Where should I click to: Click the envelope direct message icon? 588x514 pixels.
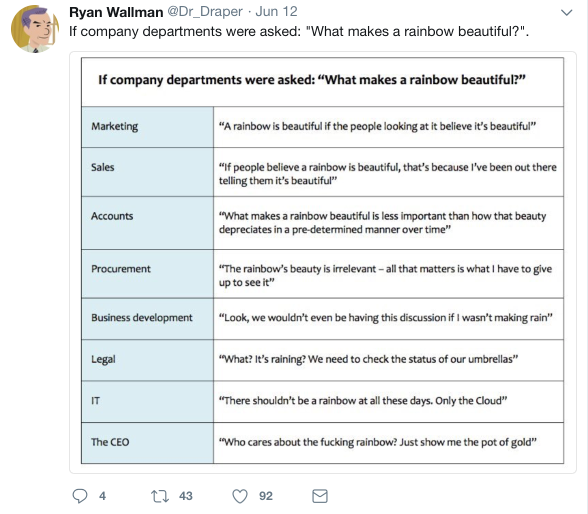pyautogui.click(x=320, y=496)
